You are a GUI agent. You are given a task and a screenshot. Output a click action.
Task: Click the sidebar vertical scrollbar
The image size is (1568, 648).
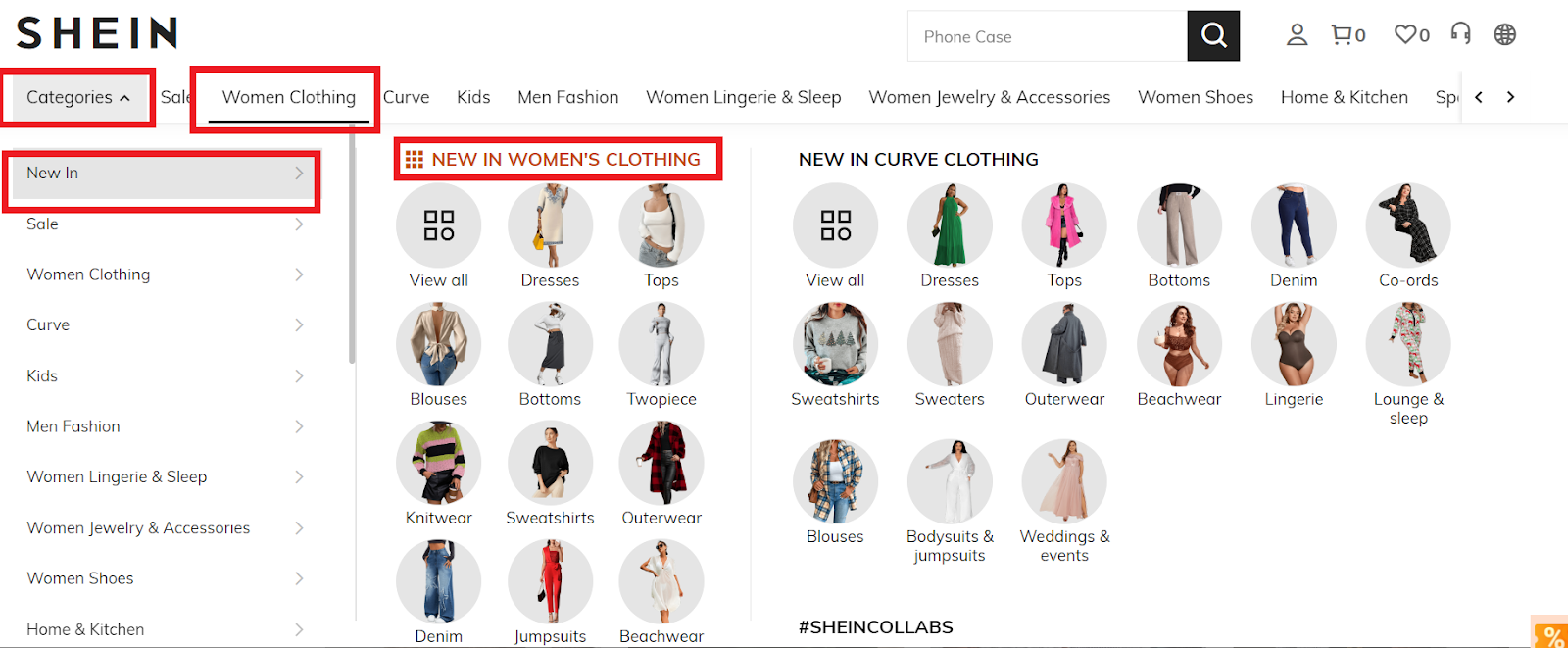[352, 245]
